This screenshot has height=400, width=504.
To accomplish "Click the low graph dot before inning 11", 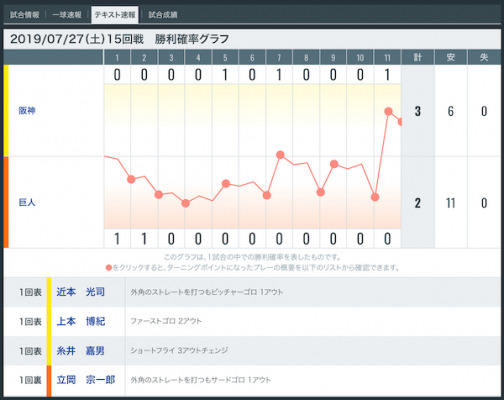I will pyautogui.click(x=375, y=197).
